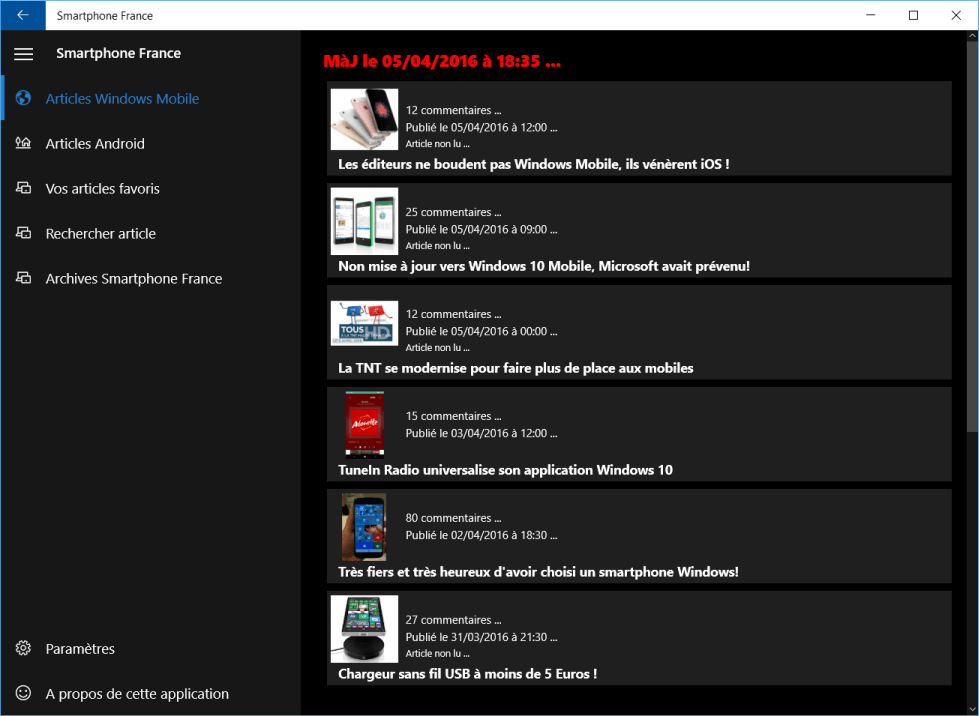This screenshot has height=716, width=979.
Task: Open A propos de cette application
Action: (x=151, y=694)
